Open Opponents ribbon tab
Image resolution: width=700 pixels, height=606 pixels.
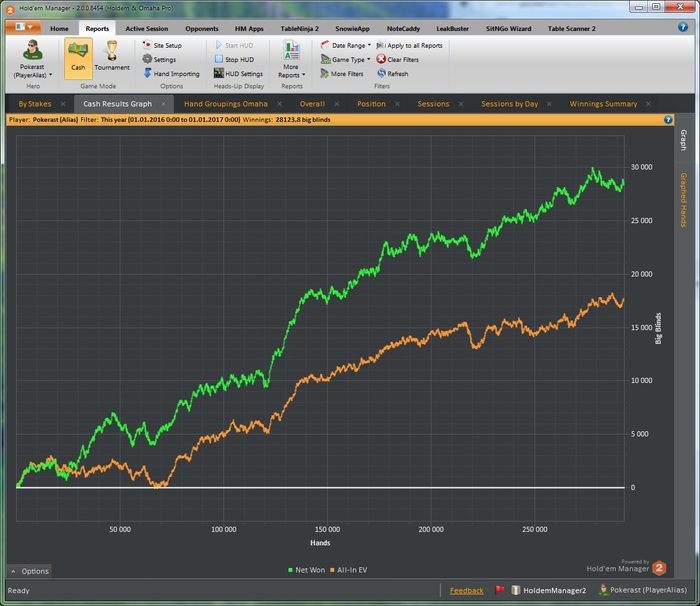pyautogui.click(x=202, y=29)
